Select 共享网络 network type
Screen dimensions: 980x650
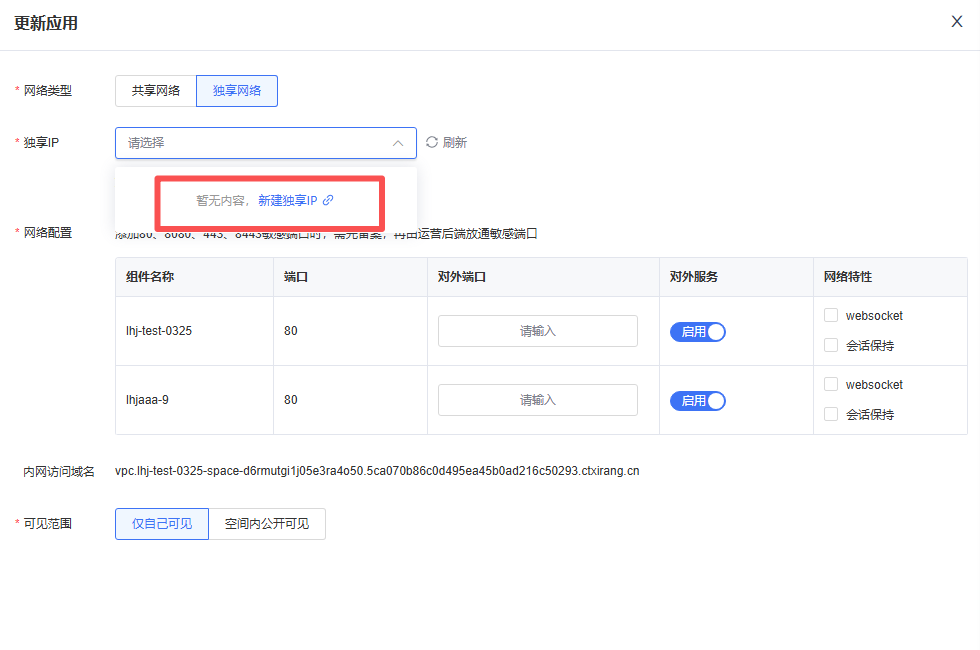[156, 91]
